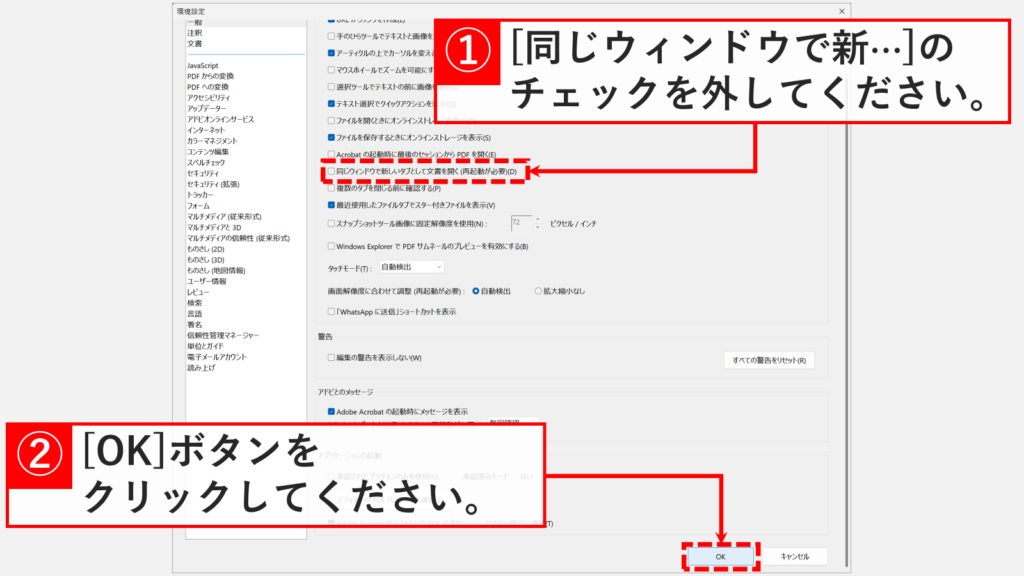
Task: Increase the snapshot resolution stepper up arrow
Action: pyautogui.click(x=537, y=219)
